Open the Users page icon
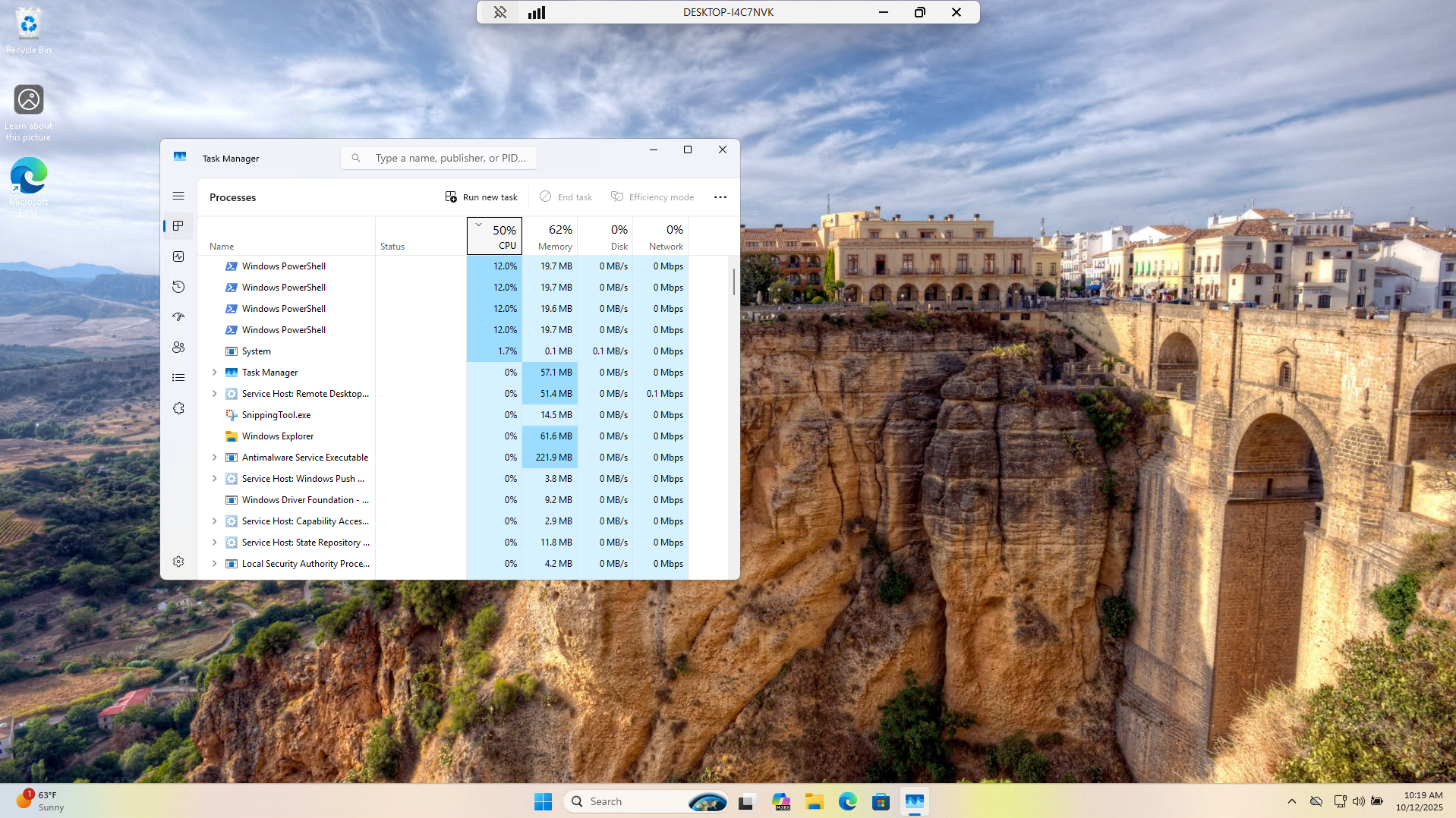The height and width of the screenshot is (818, 1456). 178,348
